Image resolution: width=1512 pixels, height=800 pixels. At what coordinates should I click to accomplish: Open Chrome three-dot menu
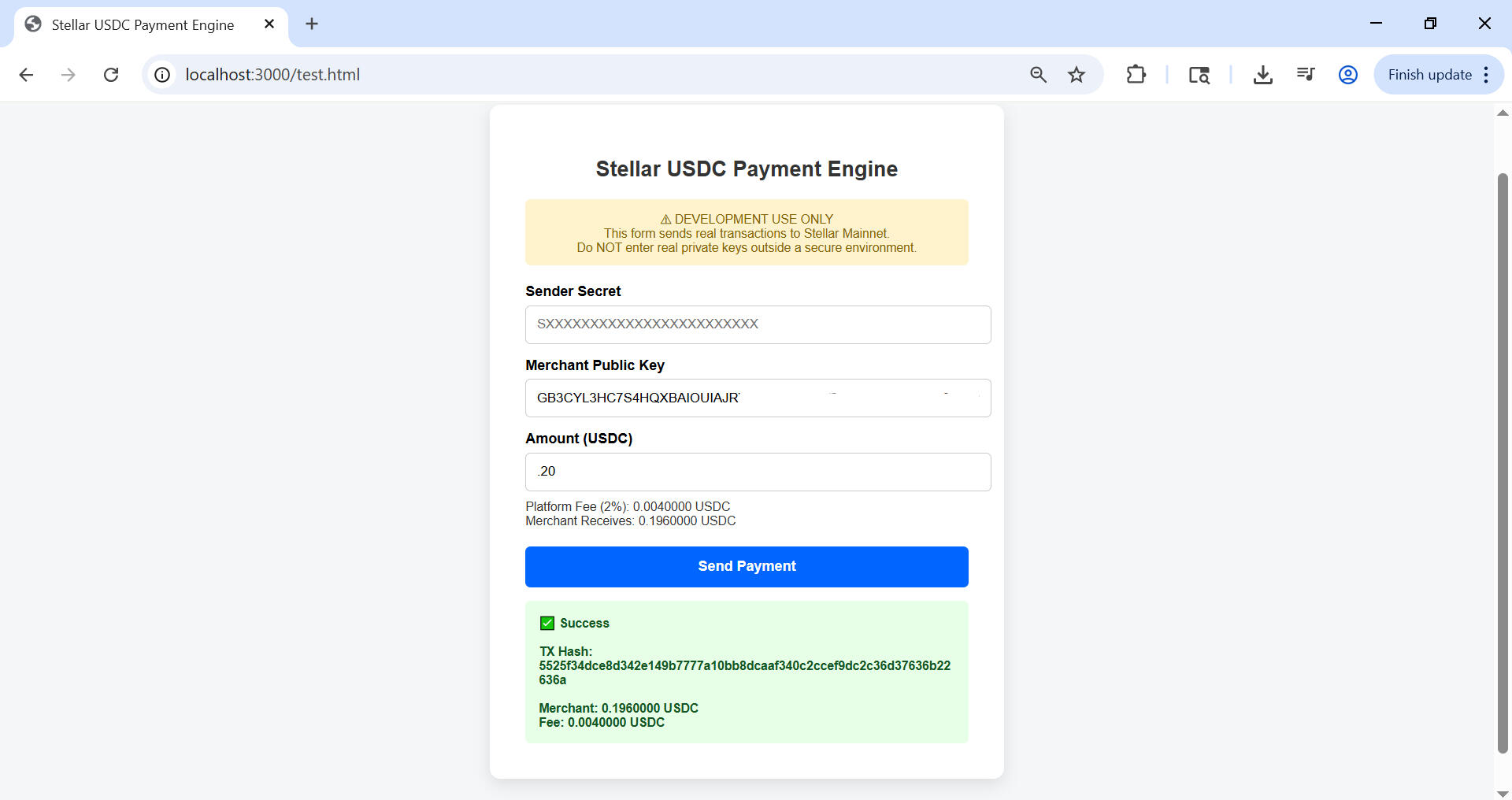click(x=1486, y=75)
